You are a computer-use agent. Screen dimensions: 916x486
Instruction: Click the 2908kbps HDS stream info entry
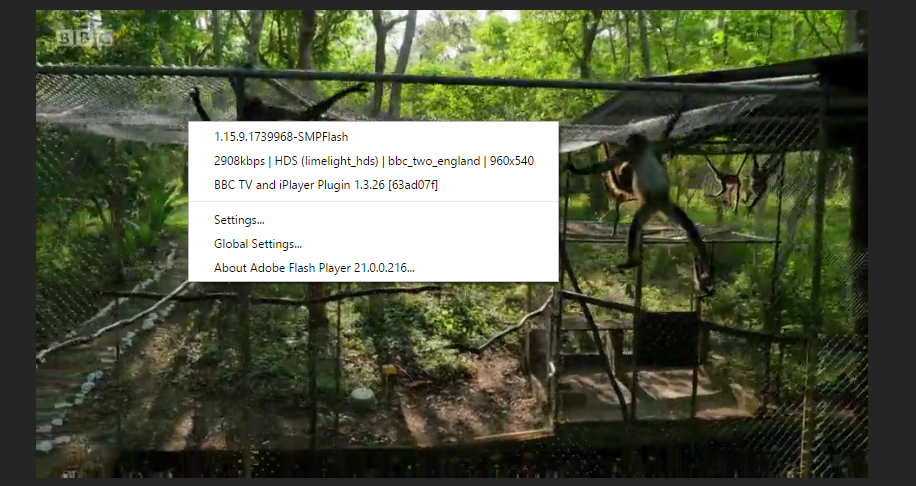pos(373,161)
